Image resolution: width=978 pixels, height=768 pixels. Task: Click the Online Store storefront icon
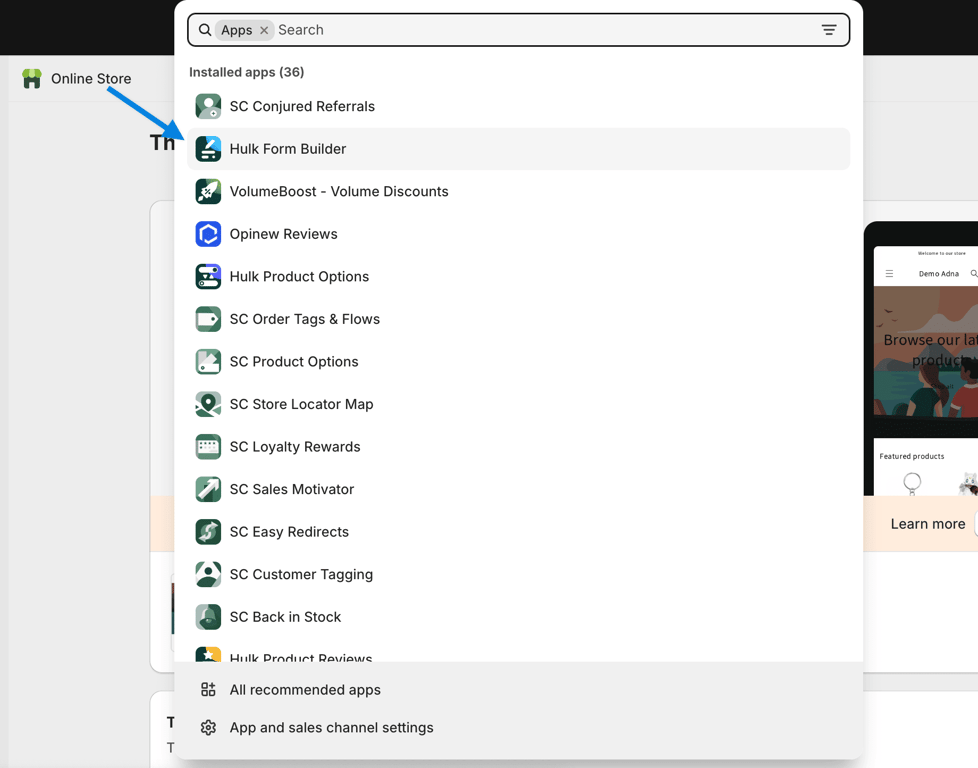(x=32, y=79)
